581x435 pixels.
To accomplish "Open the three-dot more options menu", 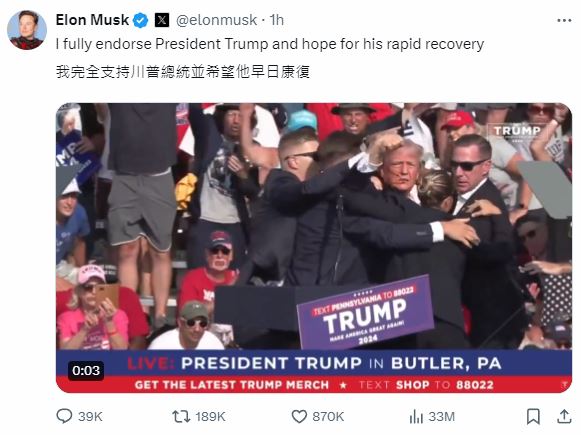I will pyautogui.click(x=564, y=20).
